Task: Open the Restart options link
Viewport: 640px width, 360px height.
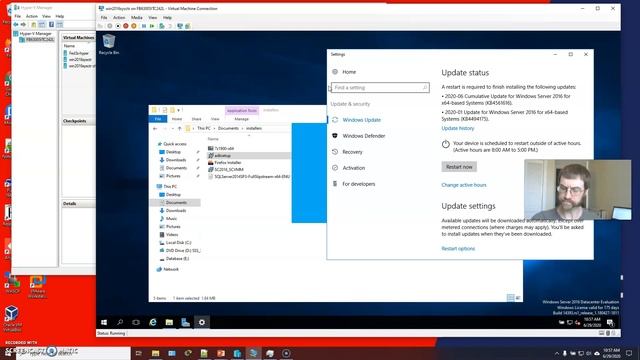Action: coord(458,249)
